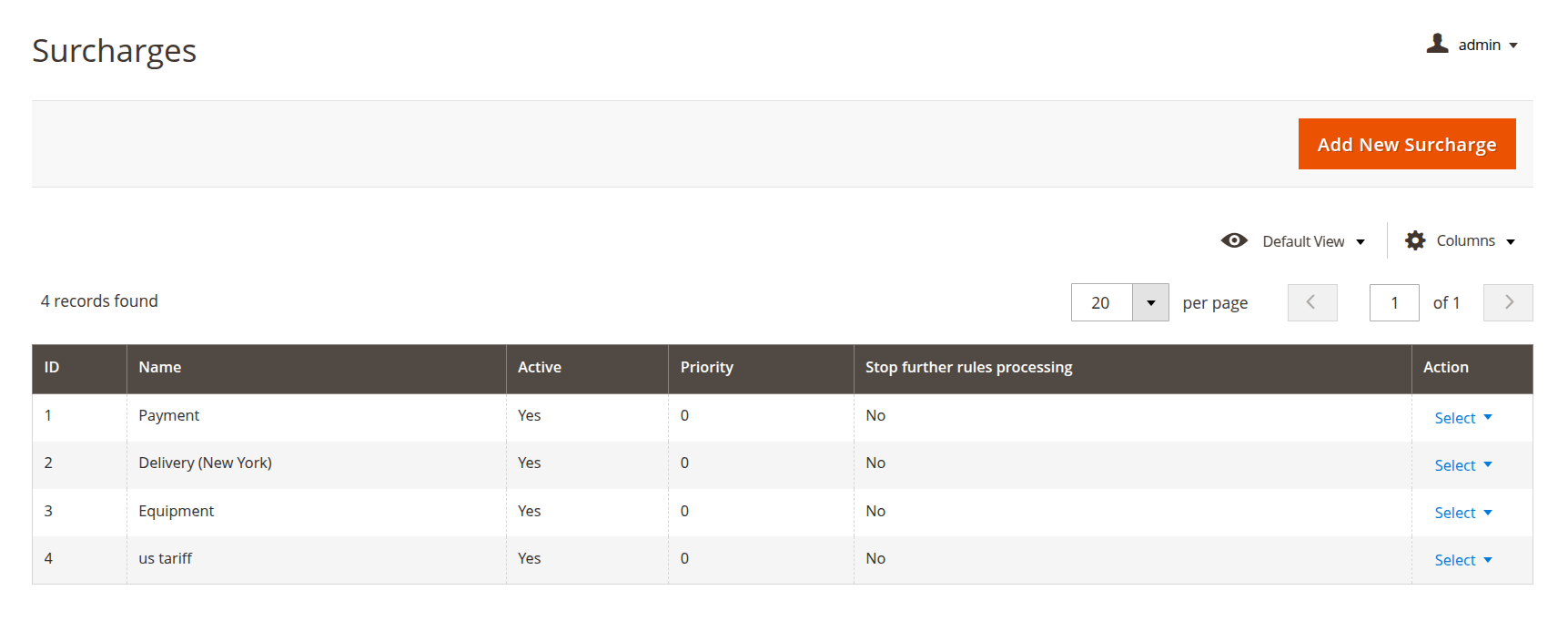Click the admin user avatar icon
Image resolution: width=1568 pixels, height=621 pixels.
pos(1436,43)
